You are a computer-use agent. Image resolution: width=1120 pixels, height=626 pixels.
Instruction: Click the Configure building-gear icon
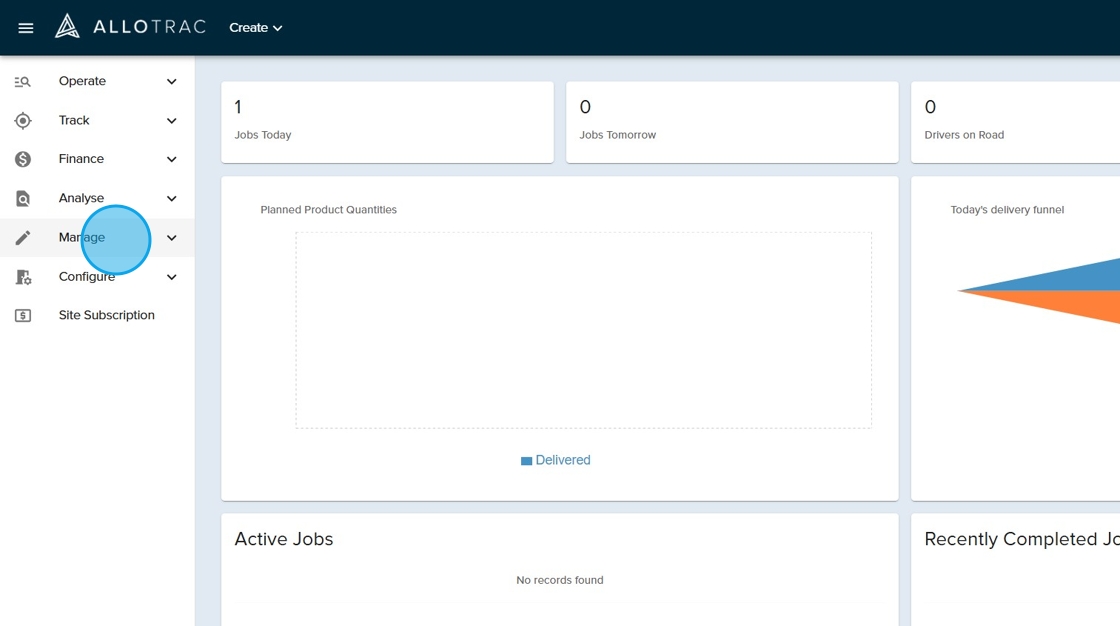(x=23, y=277)
